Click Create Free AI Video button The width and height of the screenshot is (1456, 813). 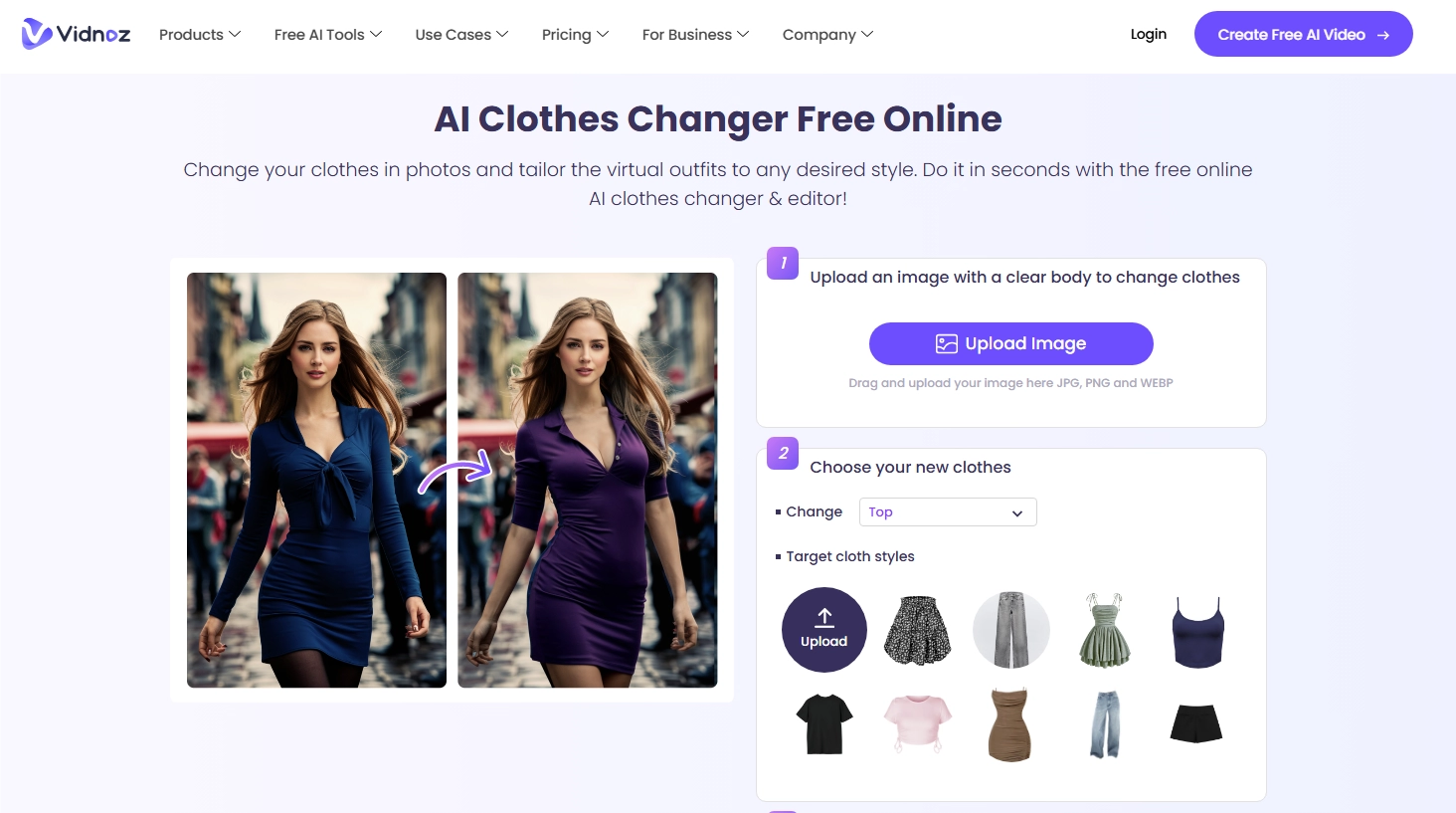1304,34
